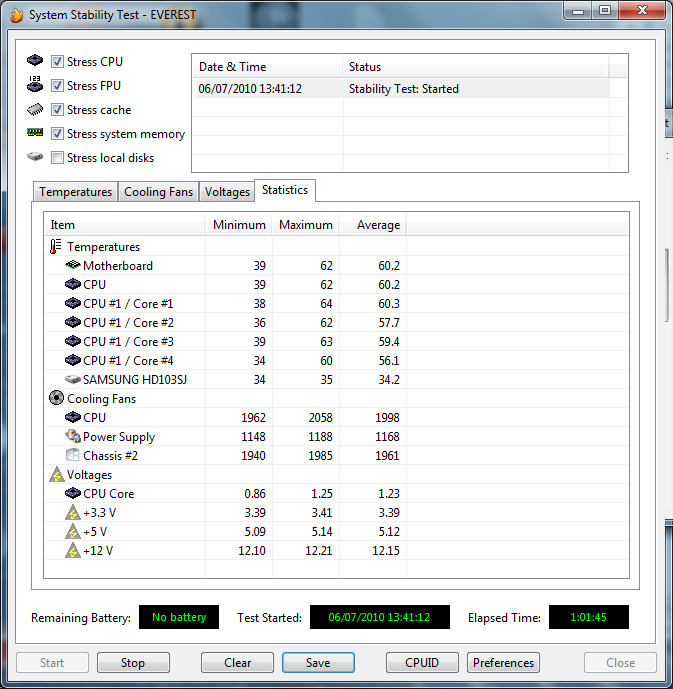Screen dimensions: 673x689
Task: Click the Voltages warning triangle icon
Action: click(x=56, y=475)
